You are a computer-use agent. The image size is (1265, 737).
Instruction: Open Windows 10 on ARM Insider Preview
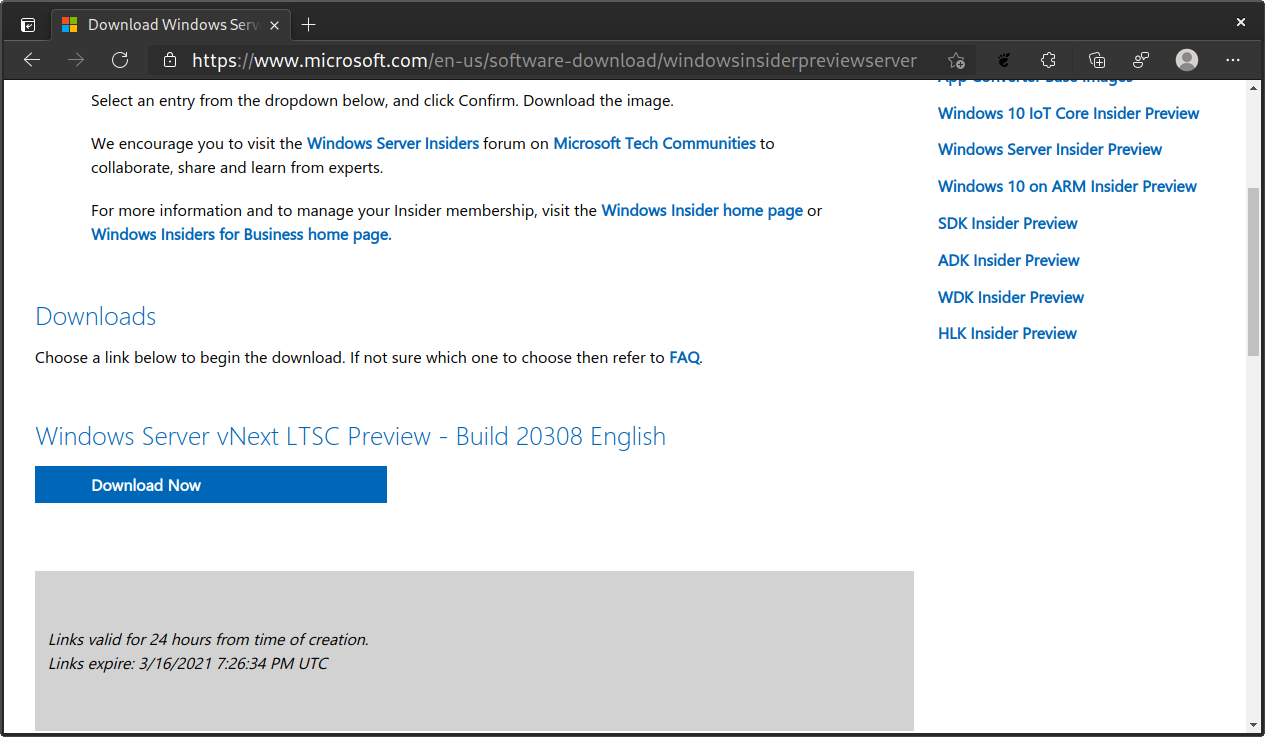coord(1067,186)
